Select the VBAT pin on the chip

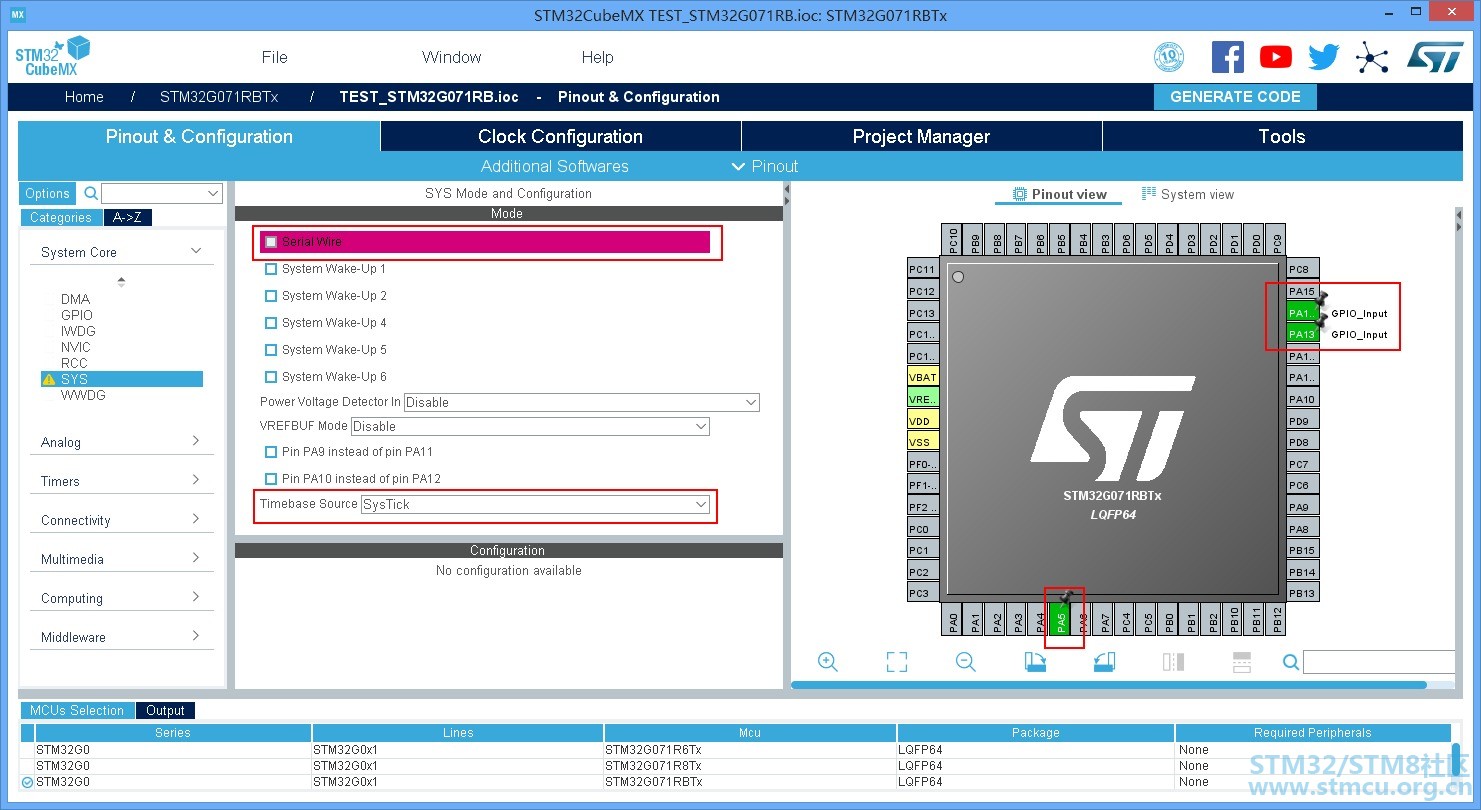[x=923, y=377]
